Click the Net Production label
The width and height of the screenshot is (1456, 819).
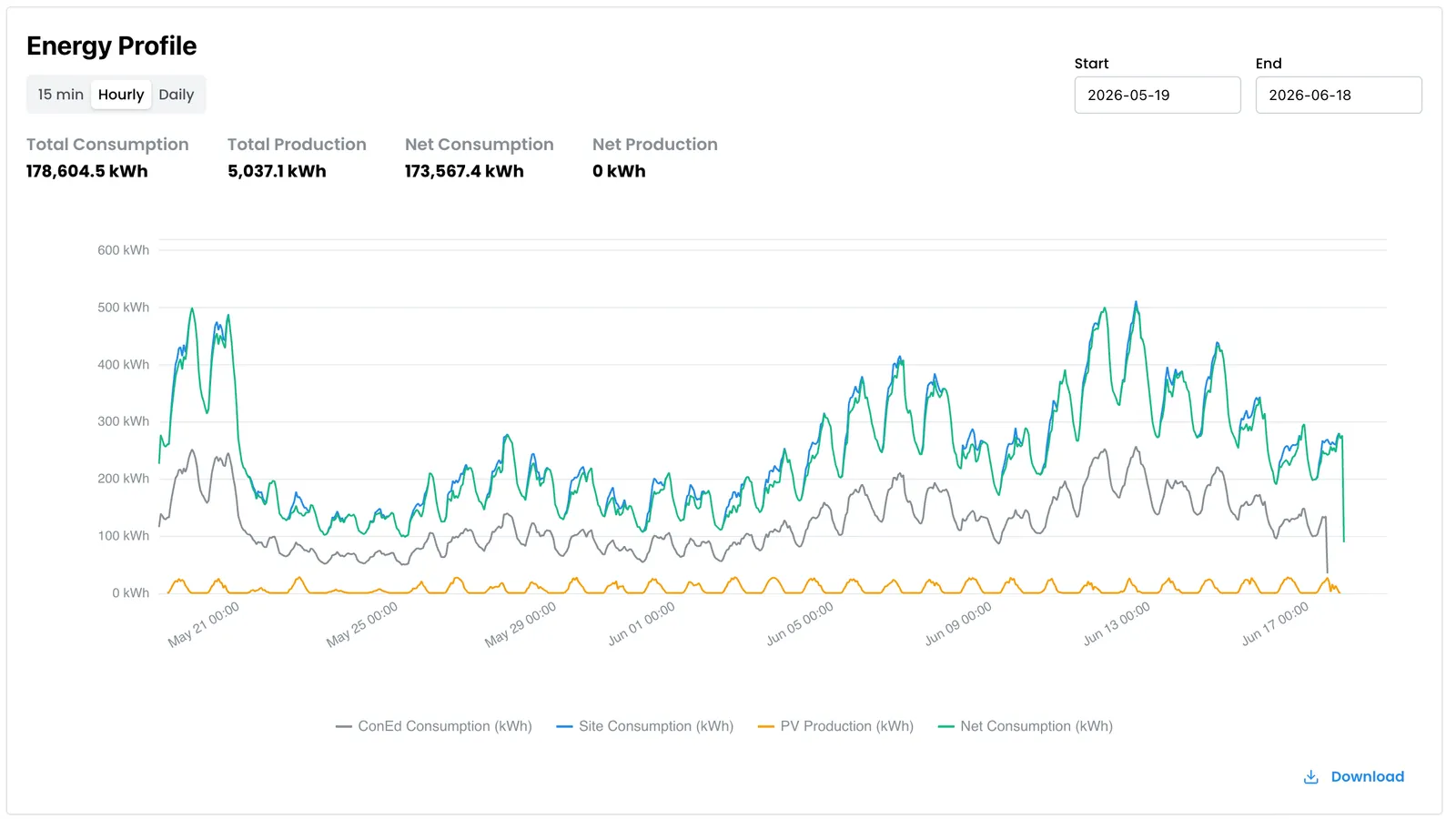tap(655, 145)
